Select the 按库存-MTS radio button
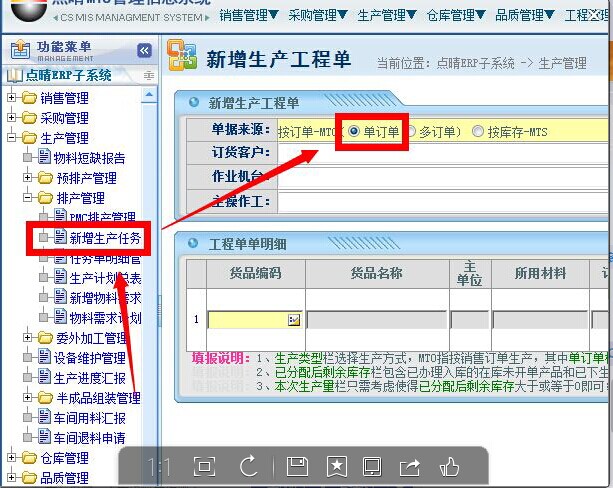 478,131
